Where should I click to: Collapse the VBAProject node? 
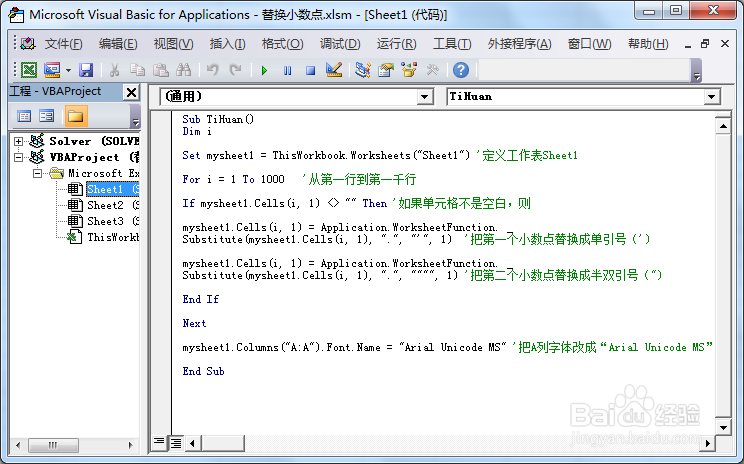click(18, 157)
